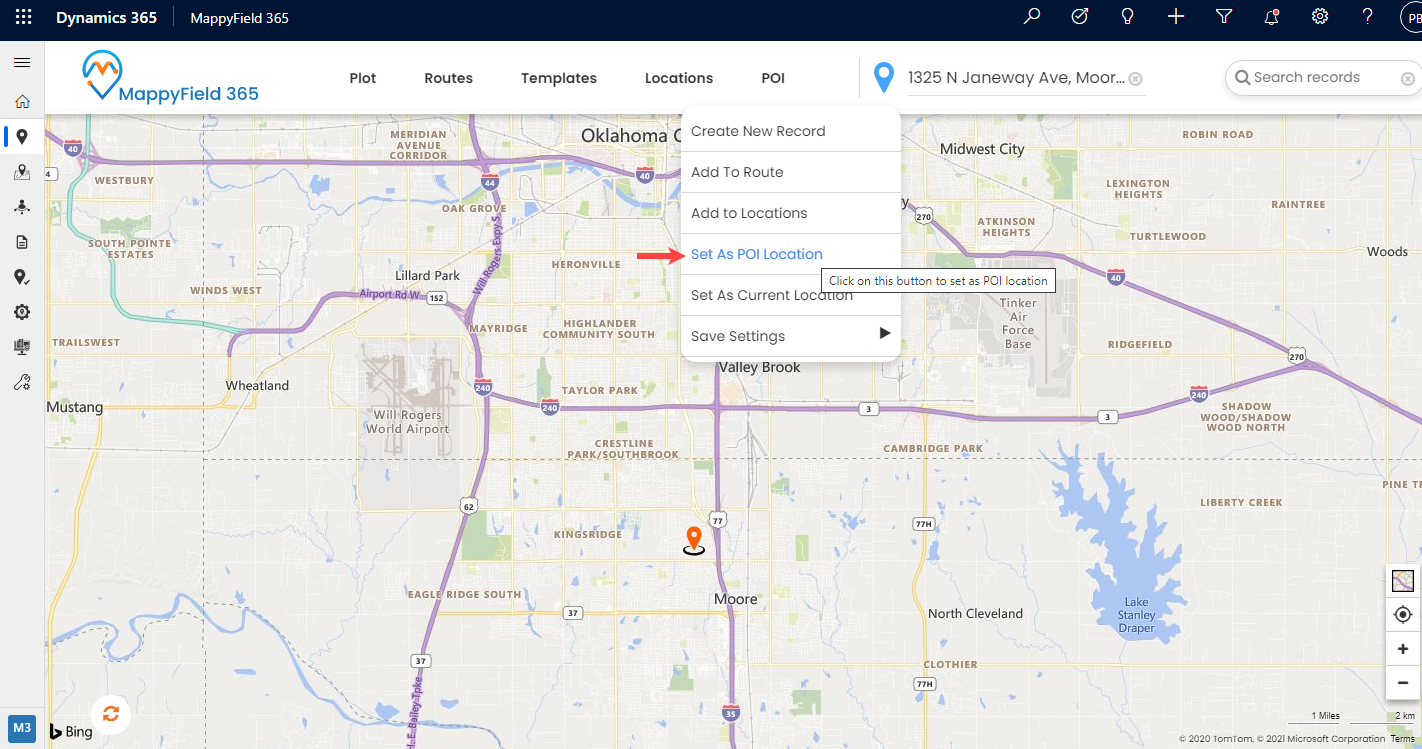This screenshot has height=749, width=1422.
Task: Open the pin-with-checkmark sidebar icon
Action: coord(22,277)
